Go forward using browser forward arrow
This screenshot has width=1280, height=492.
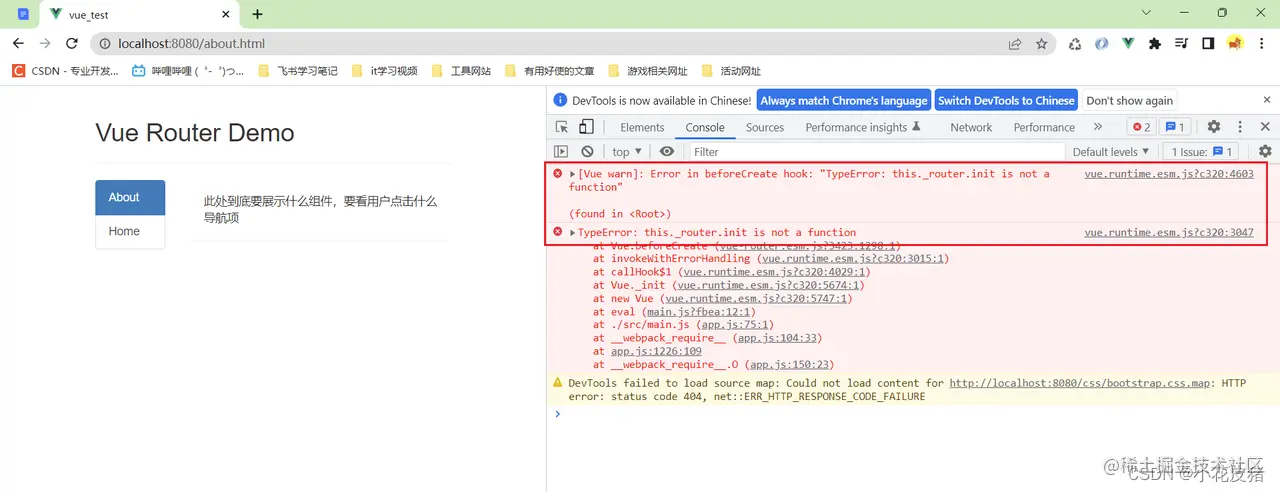point(45,44)
